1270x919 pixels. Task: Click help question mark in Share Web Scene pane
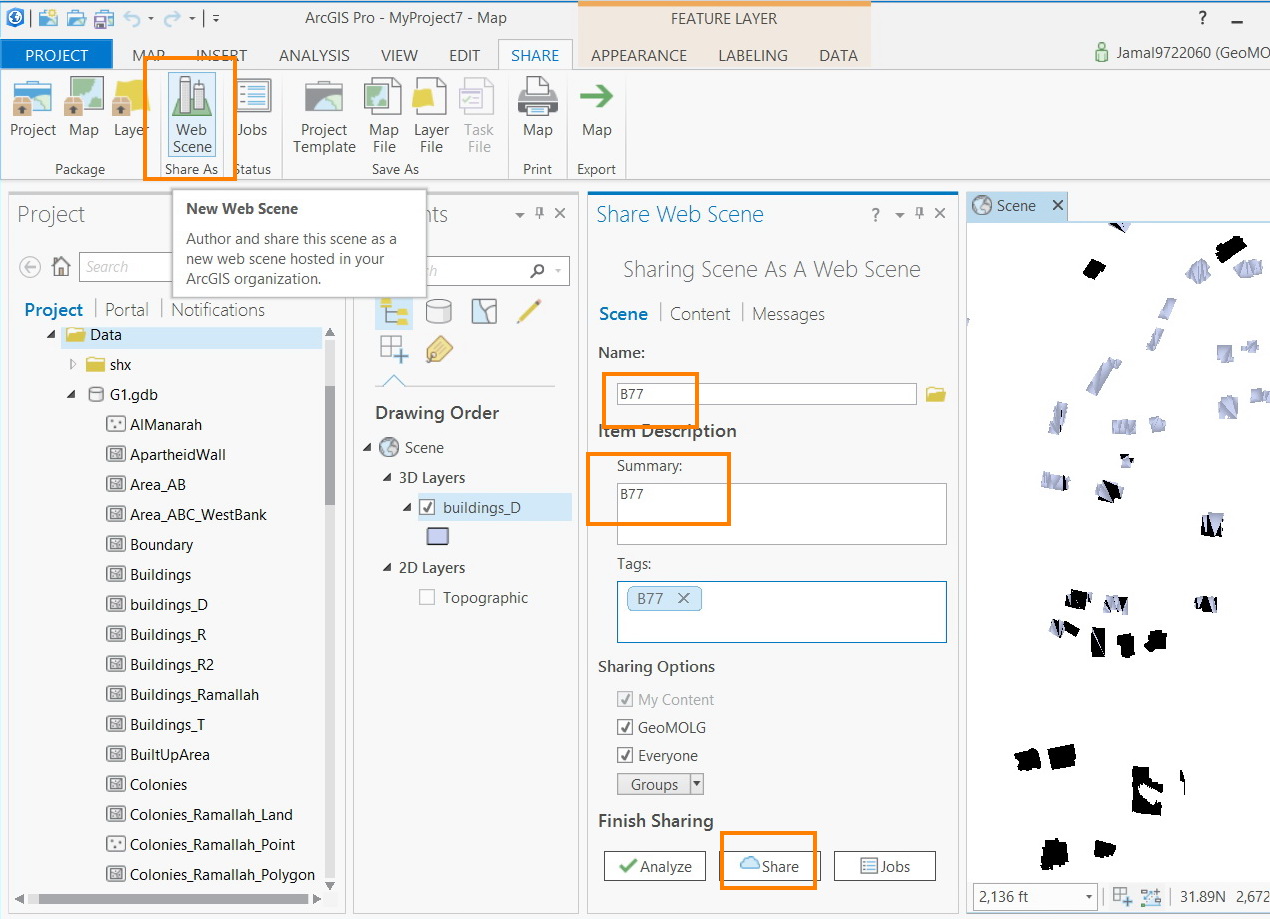(x=875, y=214)
